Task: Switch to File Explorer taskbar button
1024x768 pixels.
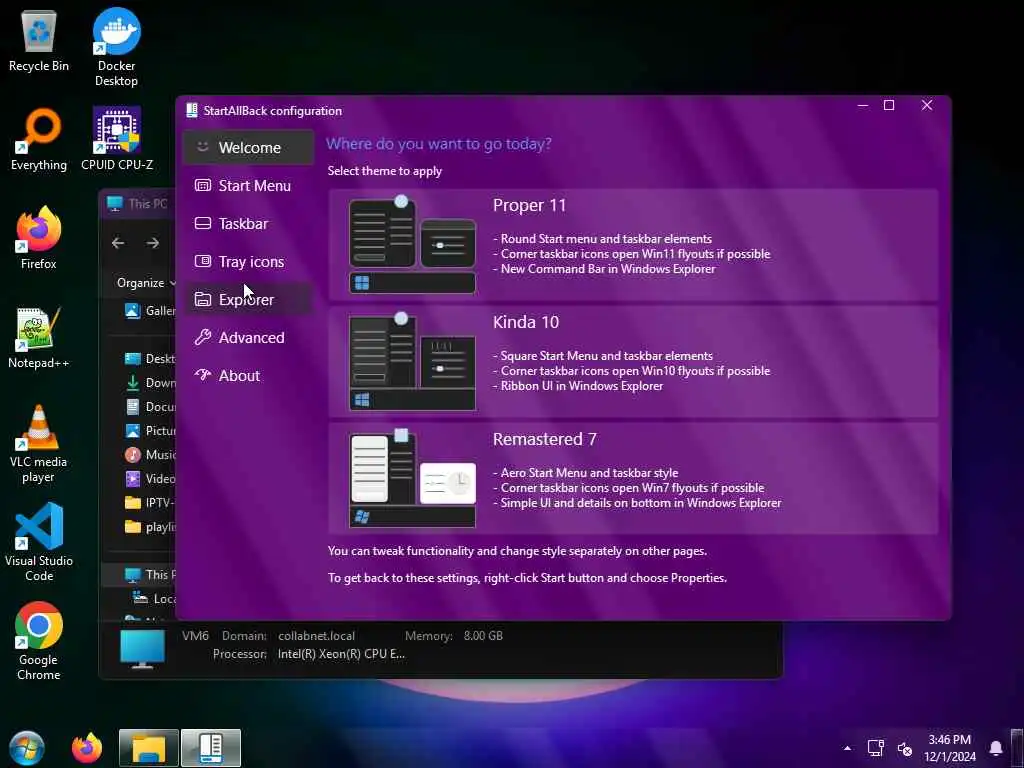Action: point(149,748)
